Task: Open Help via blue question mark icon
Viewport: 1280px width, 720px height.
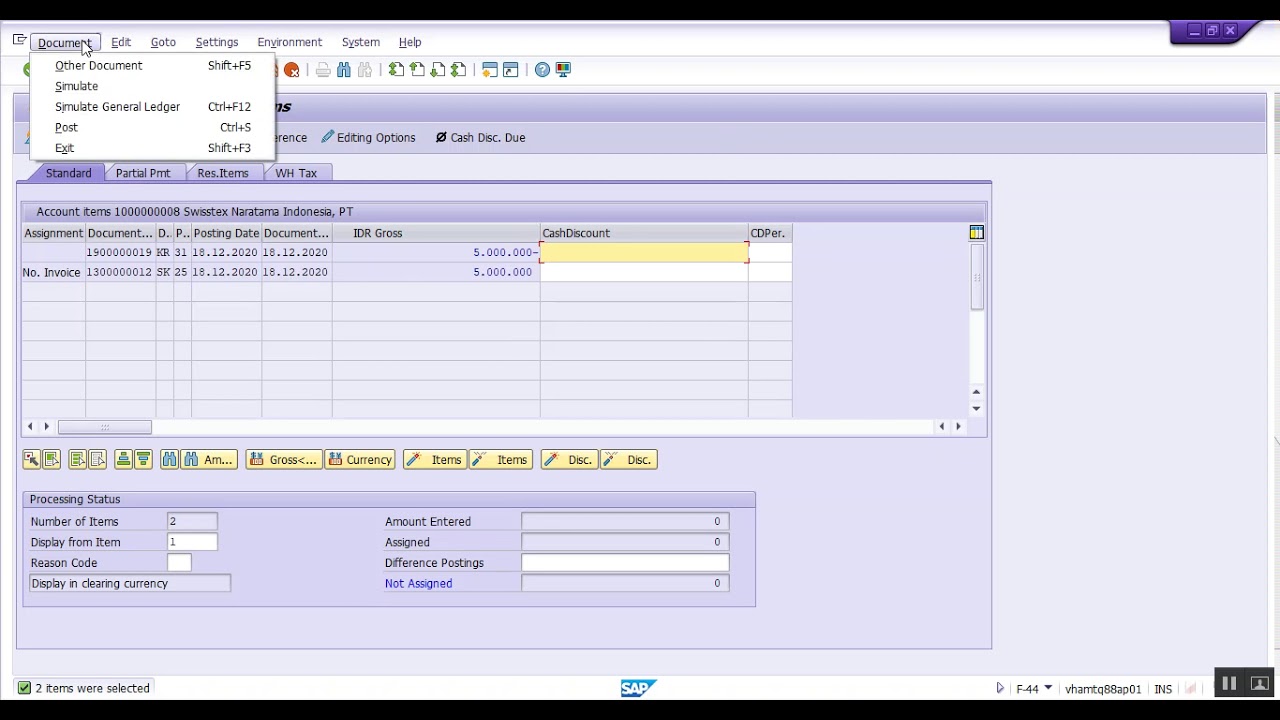Action: pos(542,70)
